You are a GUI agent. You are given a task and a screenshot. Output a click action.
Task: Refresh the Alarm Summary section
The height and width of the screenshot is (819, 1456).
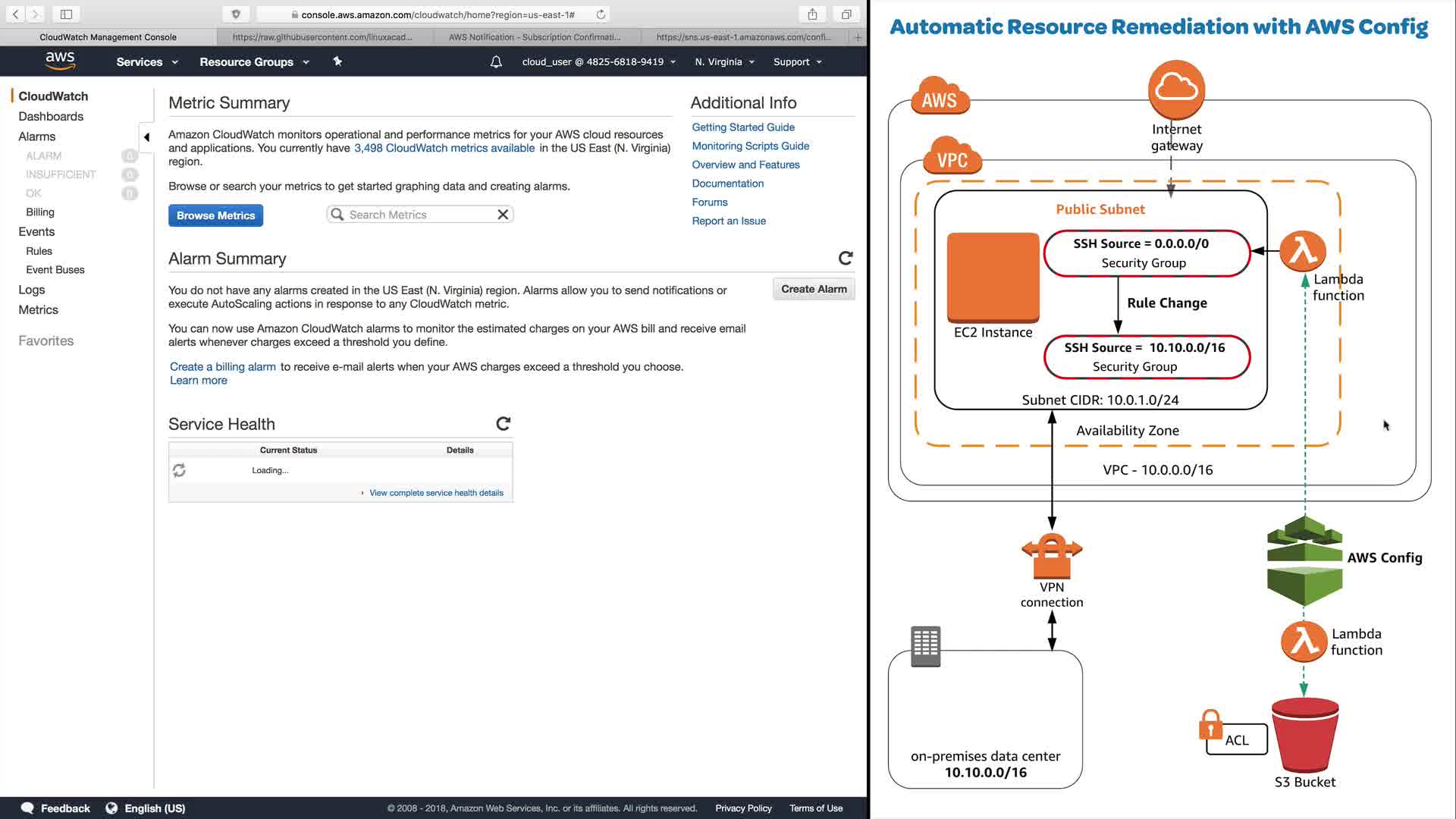(846, 259)
